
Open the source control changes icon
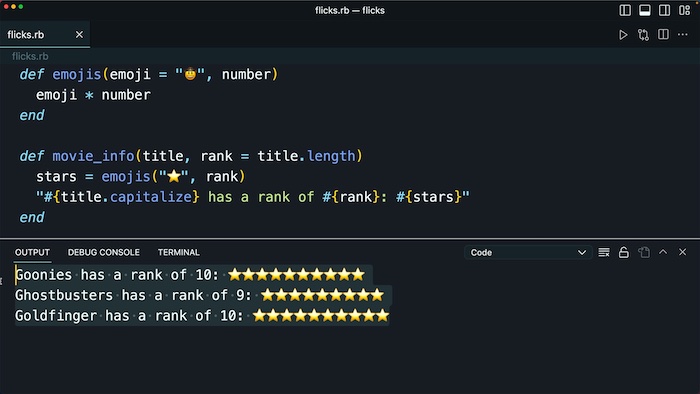pyautogui.click(x=643, y=35)
